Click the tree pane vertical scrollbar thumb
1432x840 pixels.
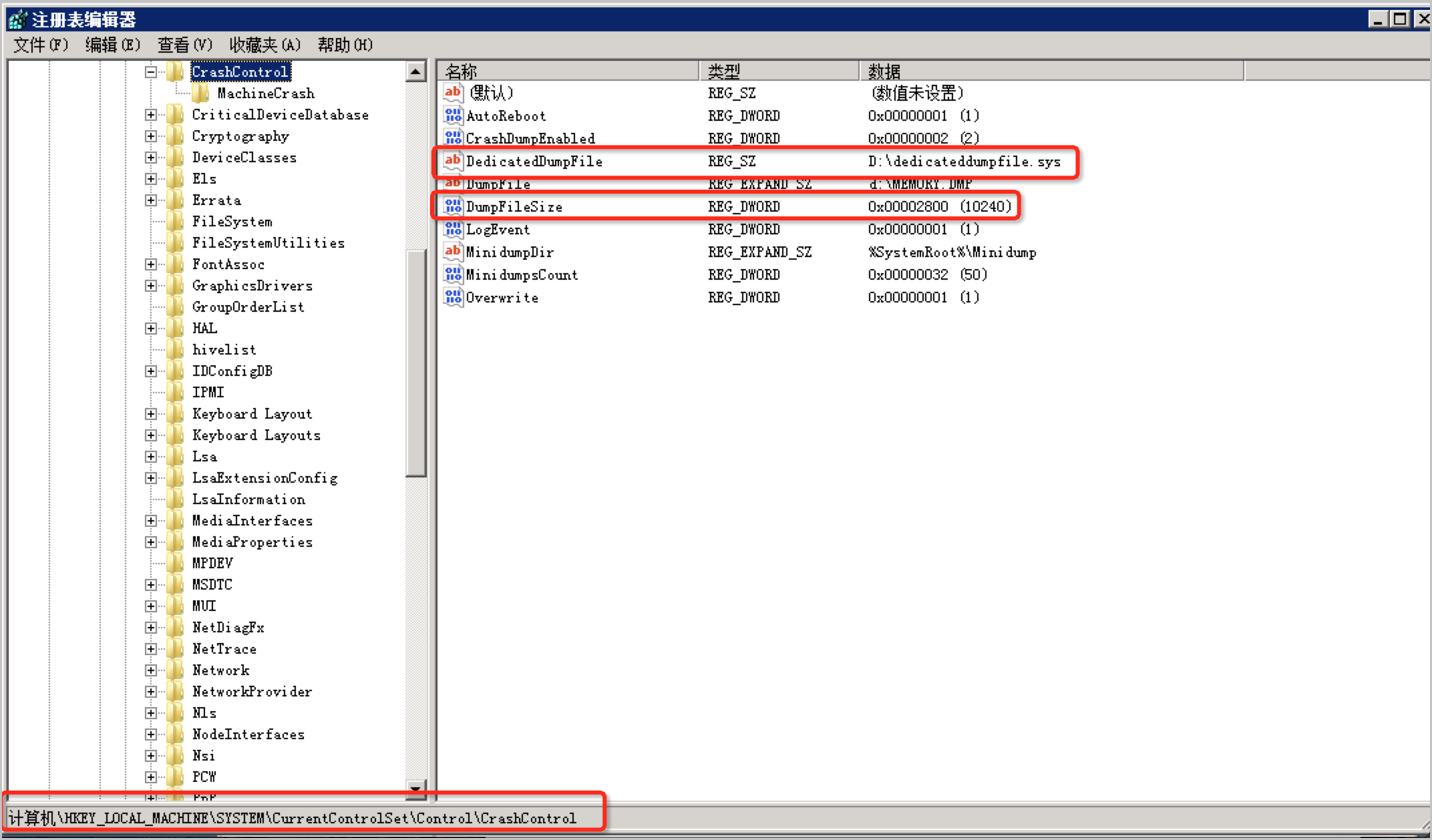coord(415,363)
